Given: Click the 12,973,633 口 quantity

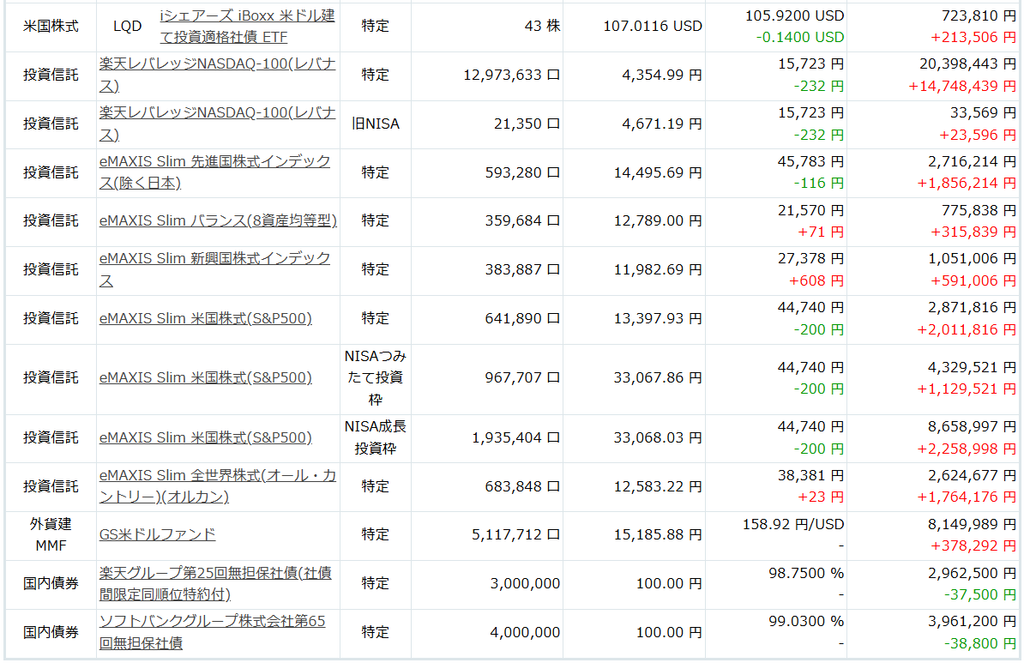Looking at the screenshot, I should (511, 75).
